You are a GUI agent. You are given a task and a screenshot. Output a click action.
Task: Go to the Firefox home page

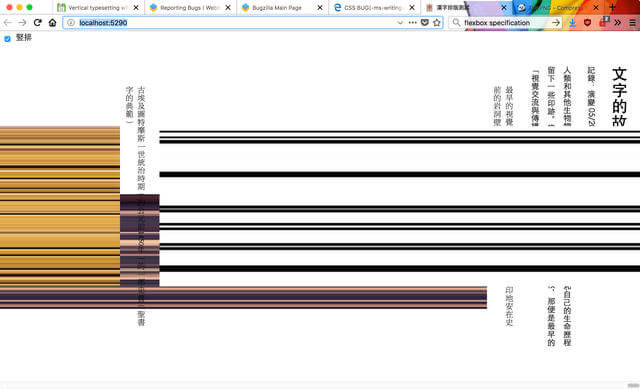[x=52, y=22]
